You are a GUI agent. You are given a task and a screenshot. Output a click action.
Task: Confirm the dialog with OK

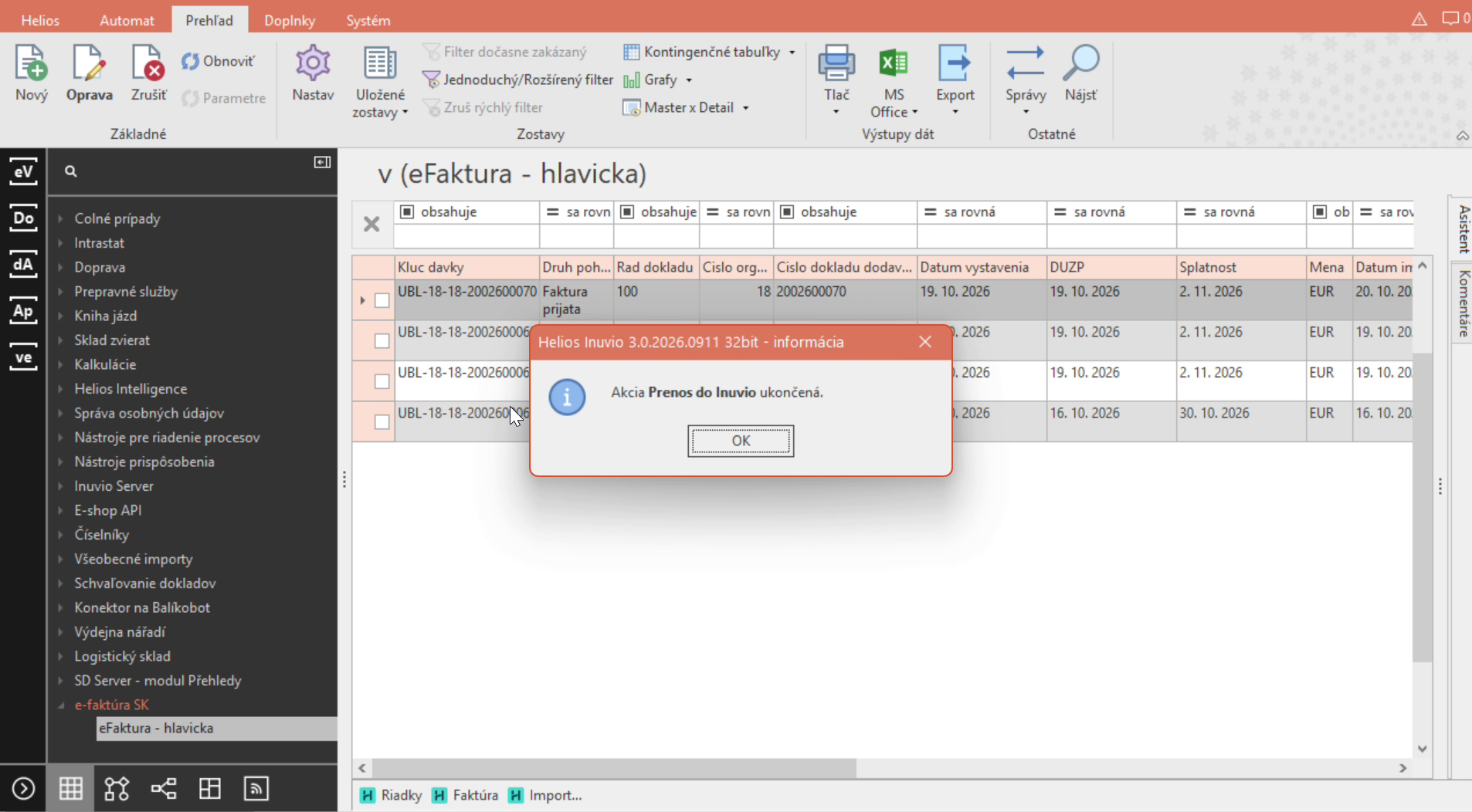[741, 441]
